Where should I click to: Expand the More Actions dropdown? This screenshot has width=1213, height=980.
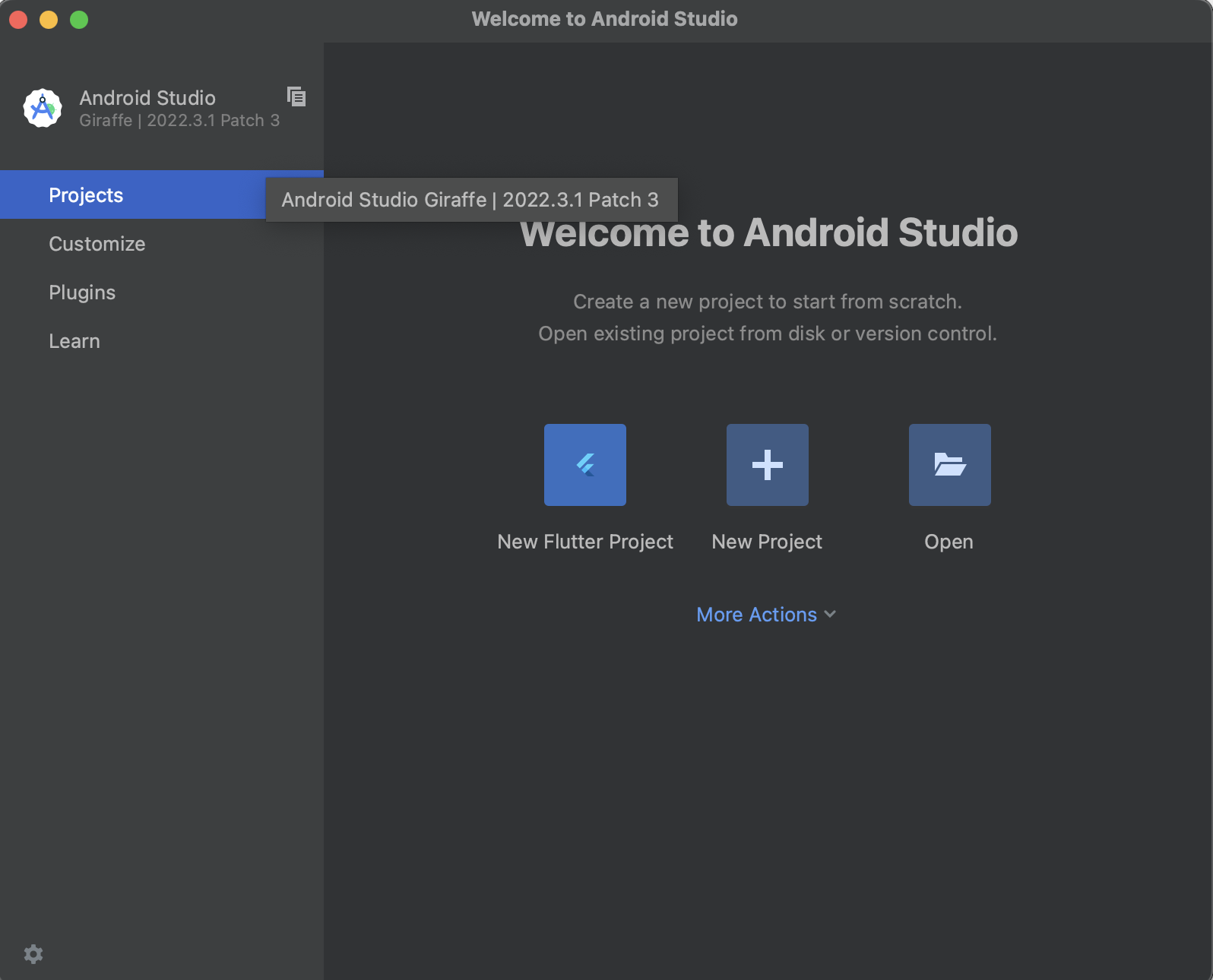766,615
